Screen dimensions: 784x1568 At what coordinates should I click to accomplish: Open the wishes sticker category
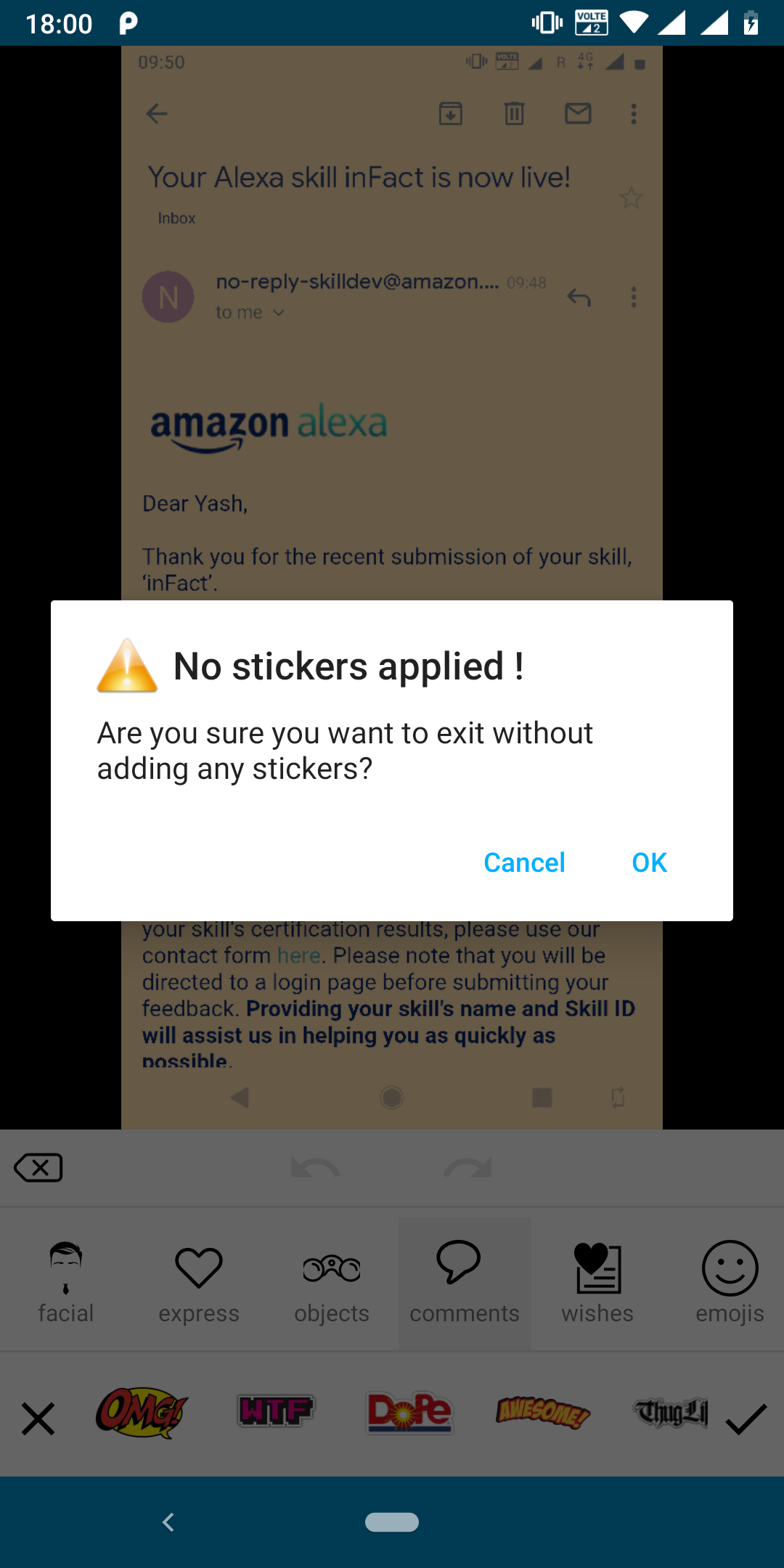[597, 1283]
